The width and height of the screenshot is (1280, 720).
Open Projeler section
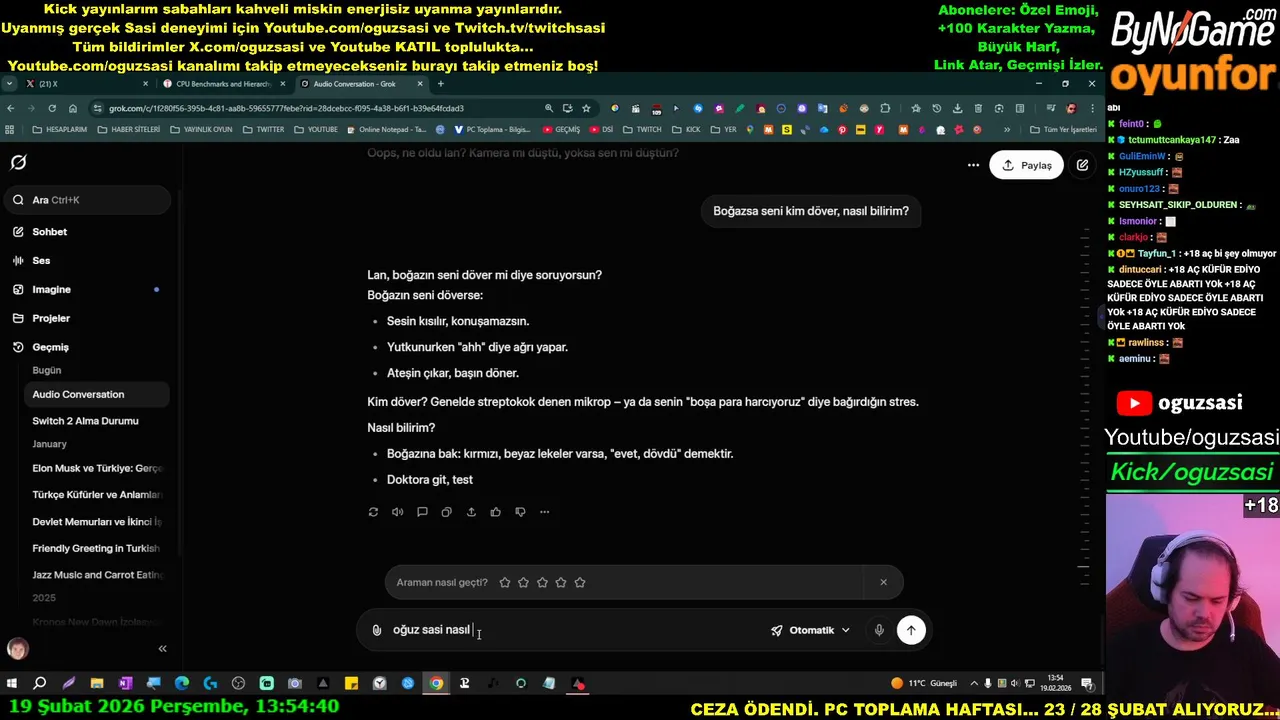pyautogui.click(x=51, y=319)
